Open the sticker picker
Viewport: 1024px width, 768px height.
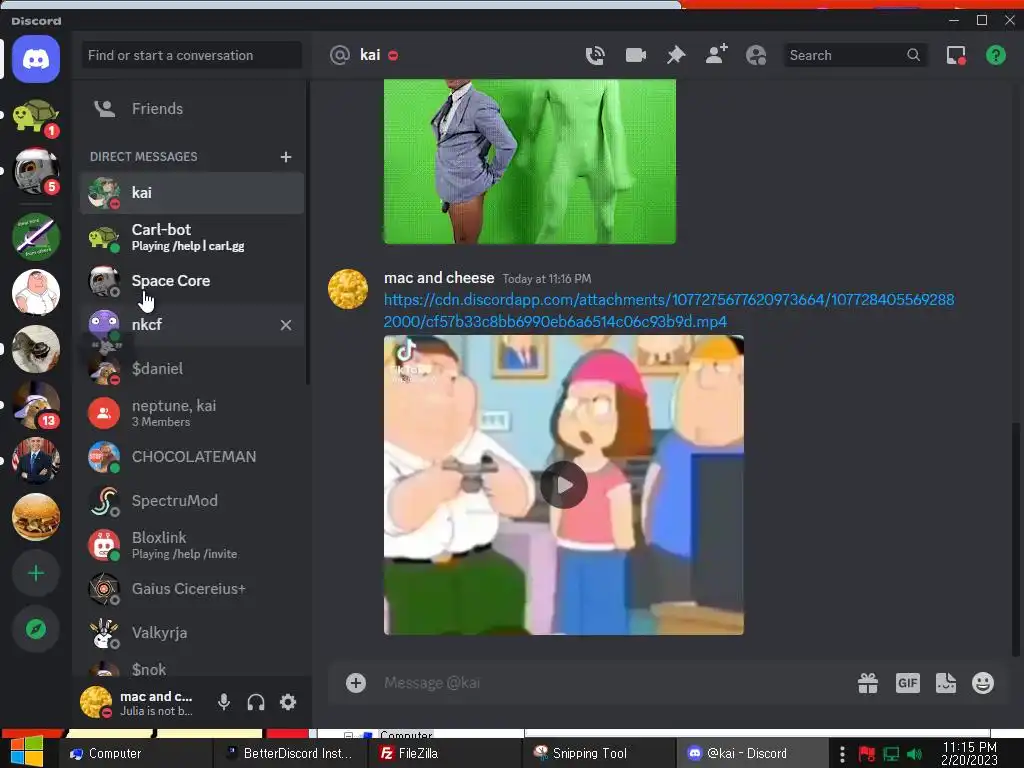[x=946, y=683]
